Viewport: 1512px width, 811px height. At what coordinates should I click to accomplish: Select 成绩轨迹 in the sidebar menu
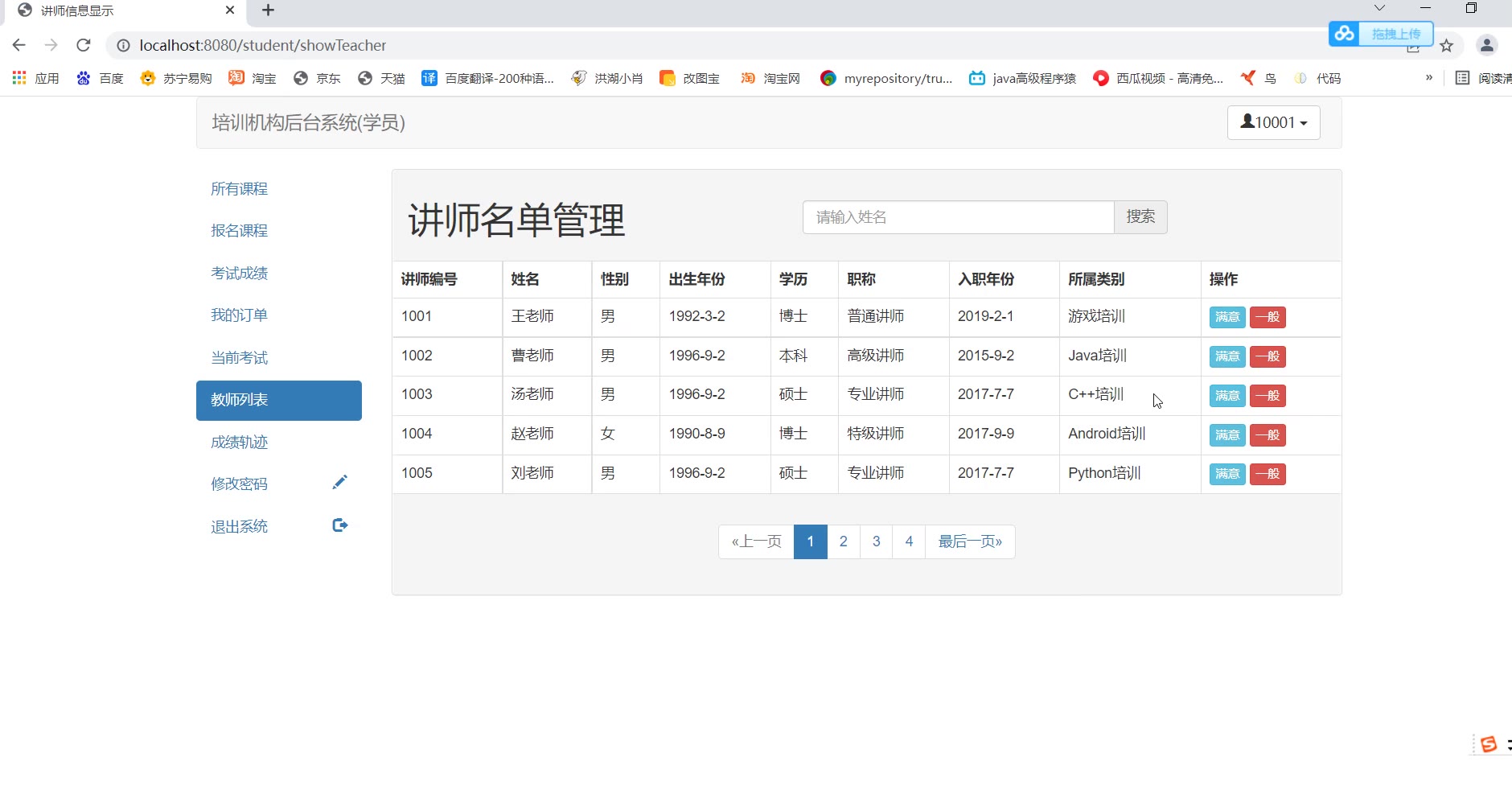click(239, 443)
